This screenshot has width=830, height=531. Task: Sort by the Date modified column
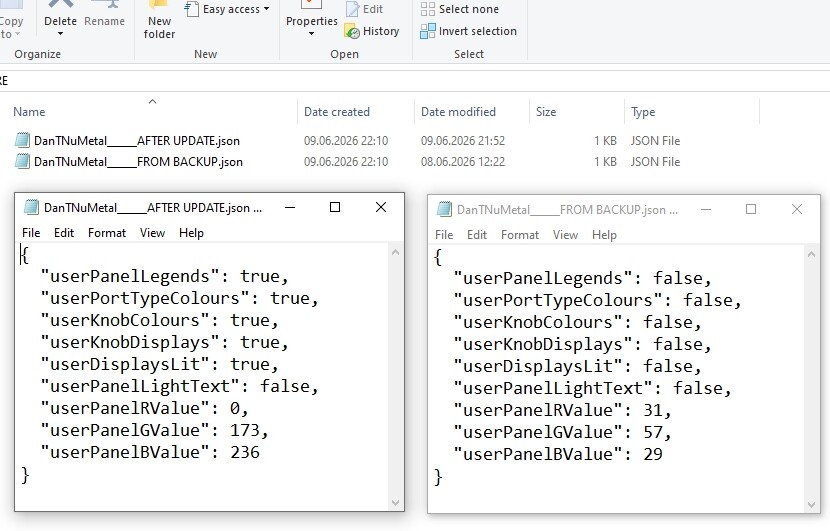pyautogui.click(x=458, y=112)
